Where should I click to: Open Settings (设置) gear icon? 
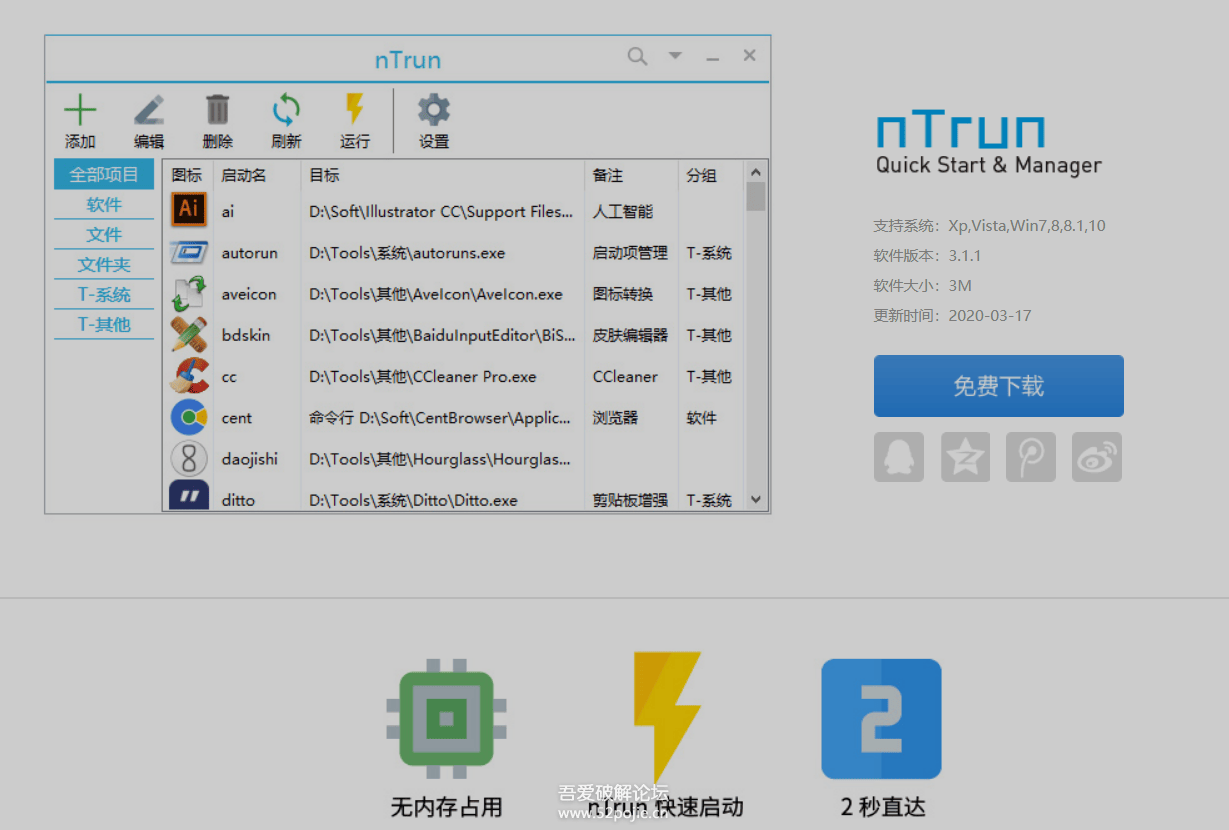(x=433, y=110)
